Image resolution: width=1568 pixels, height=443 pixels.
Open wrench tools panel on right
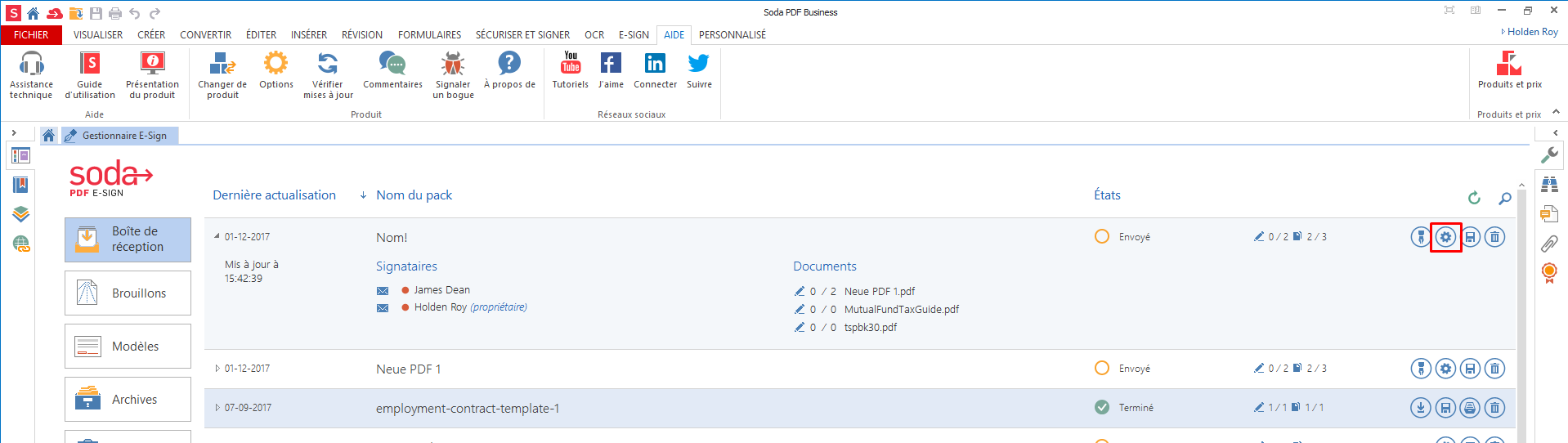tap(1549, 154)
